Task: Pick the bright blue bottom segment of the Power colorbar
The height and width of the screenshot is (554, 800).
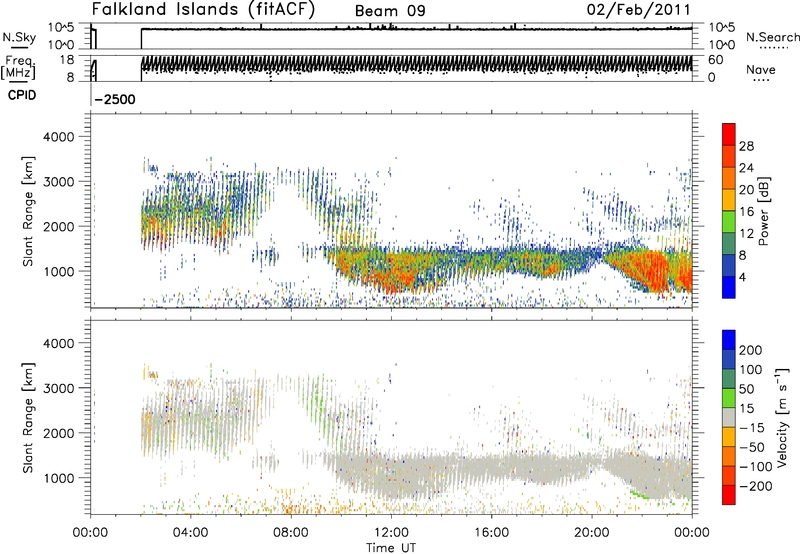Action: 729,287
